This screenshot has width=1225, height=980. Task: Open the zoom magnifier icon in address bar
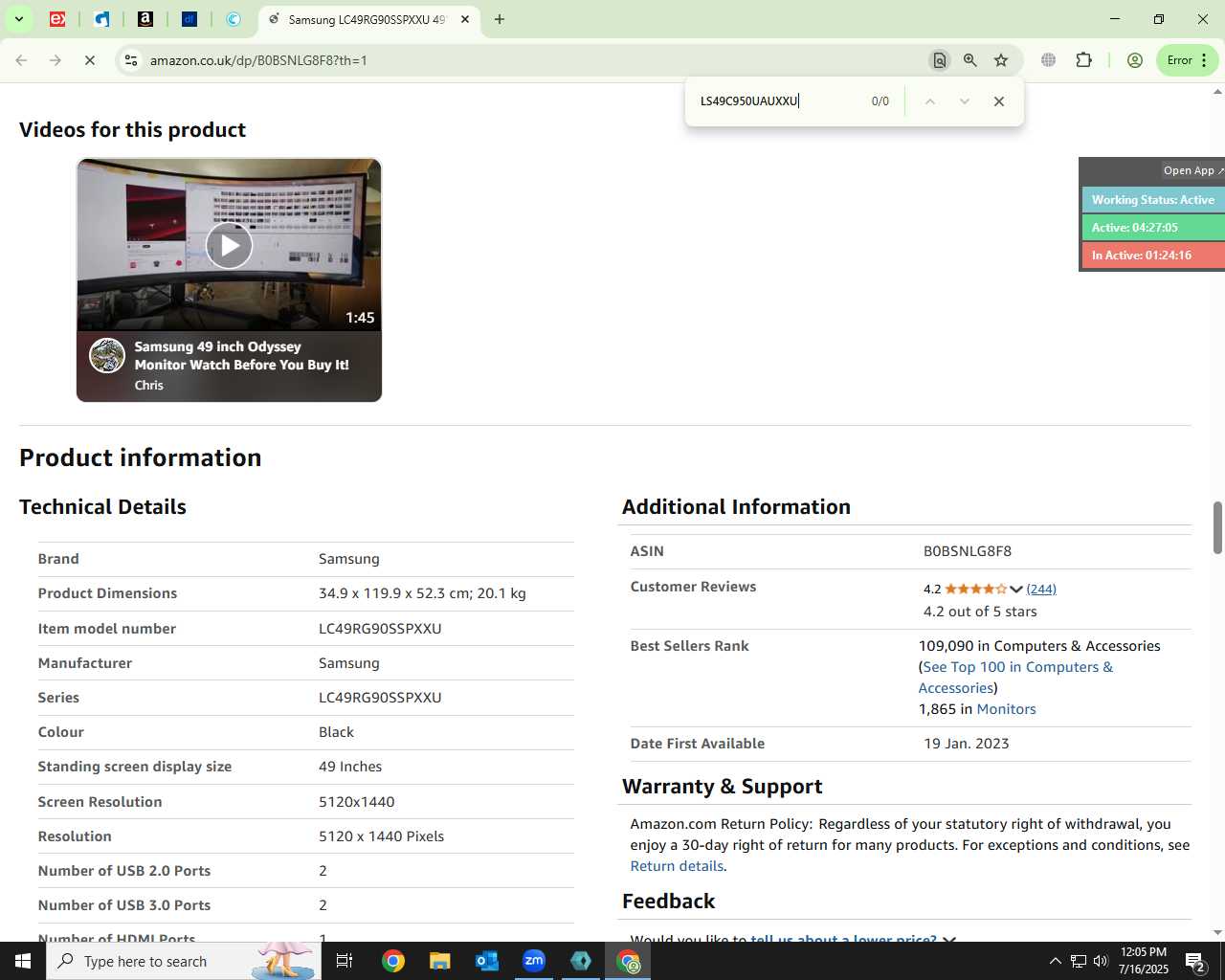(x=970, y=60)
